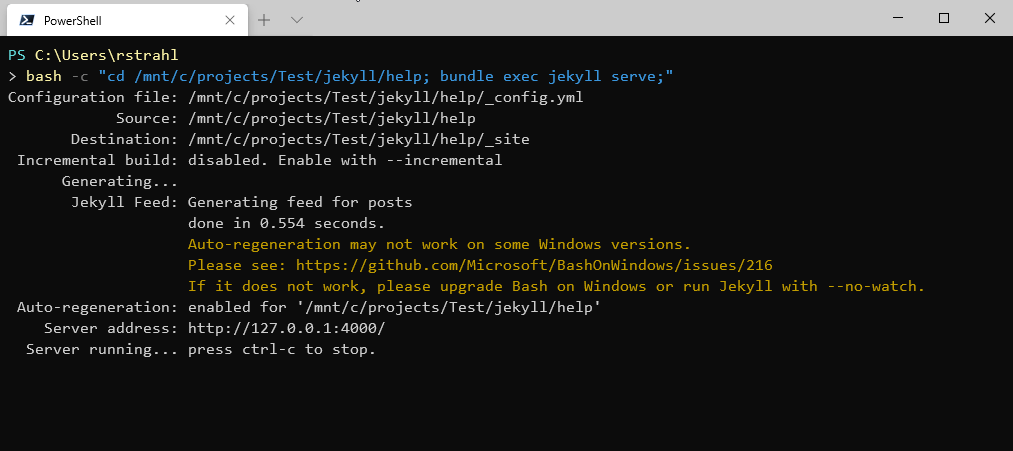The height and width of the screenshot is (451, 1013).
Task: Open the server address http://127.0.0.1:4000/
Action: pyautogui.click(x=286, y=328)
